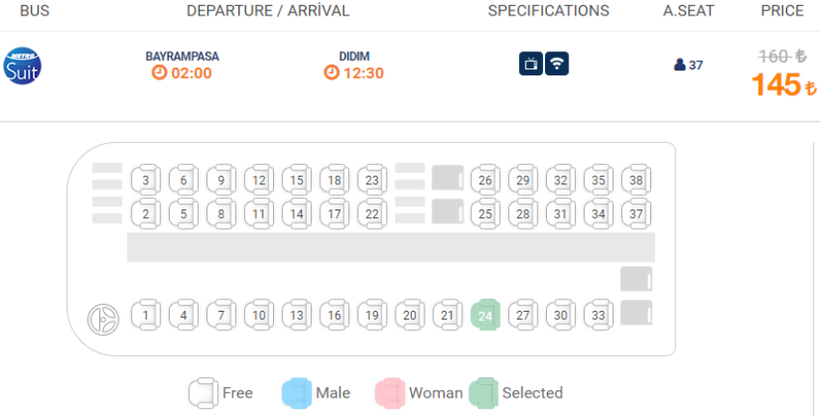Click the Free seat legend icon

coord(203,392)
